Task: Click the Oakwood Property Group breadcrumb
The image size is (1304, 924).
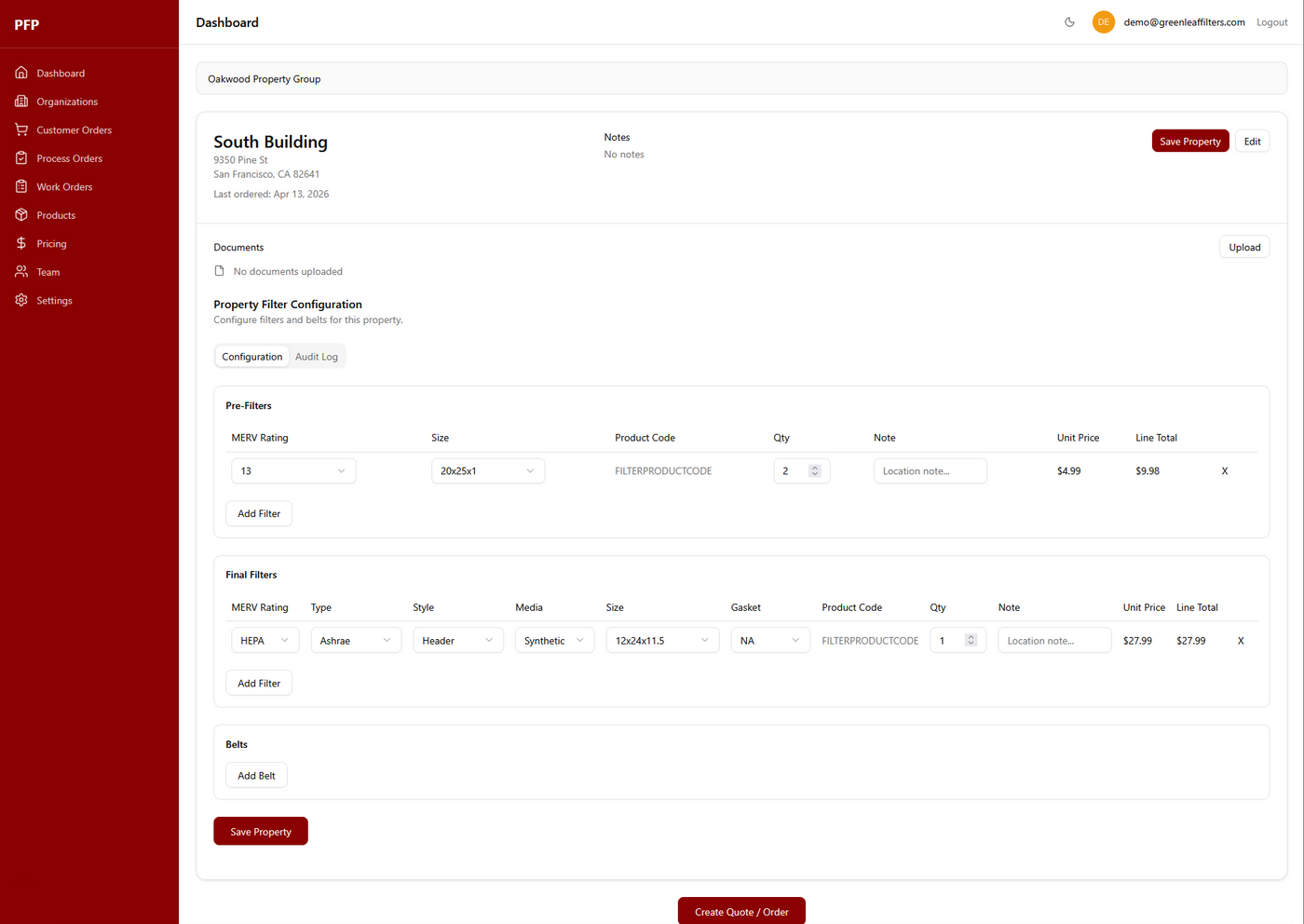Action: pos(265,79)
